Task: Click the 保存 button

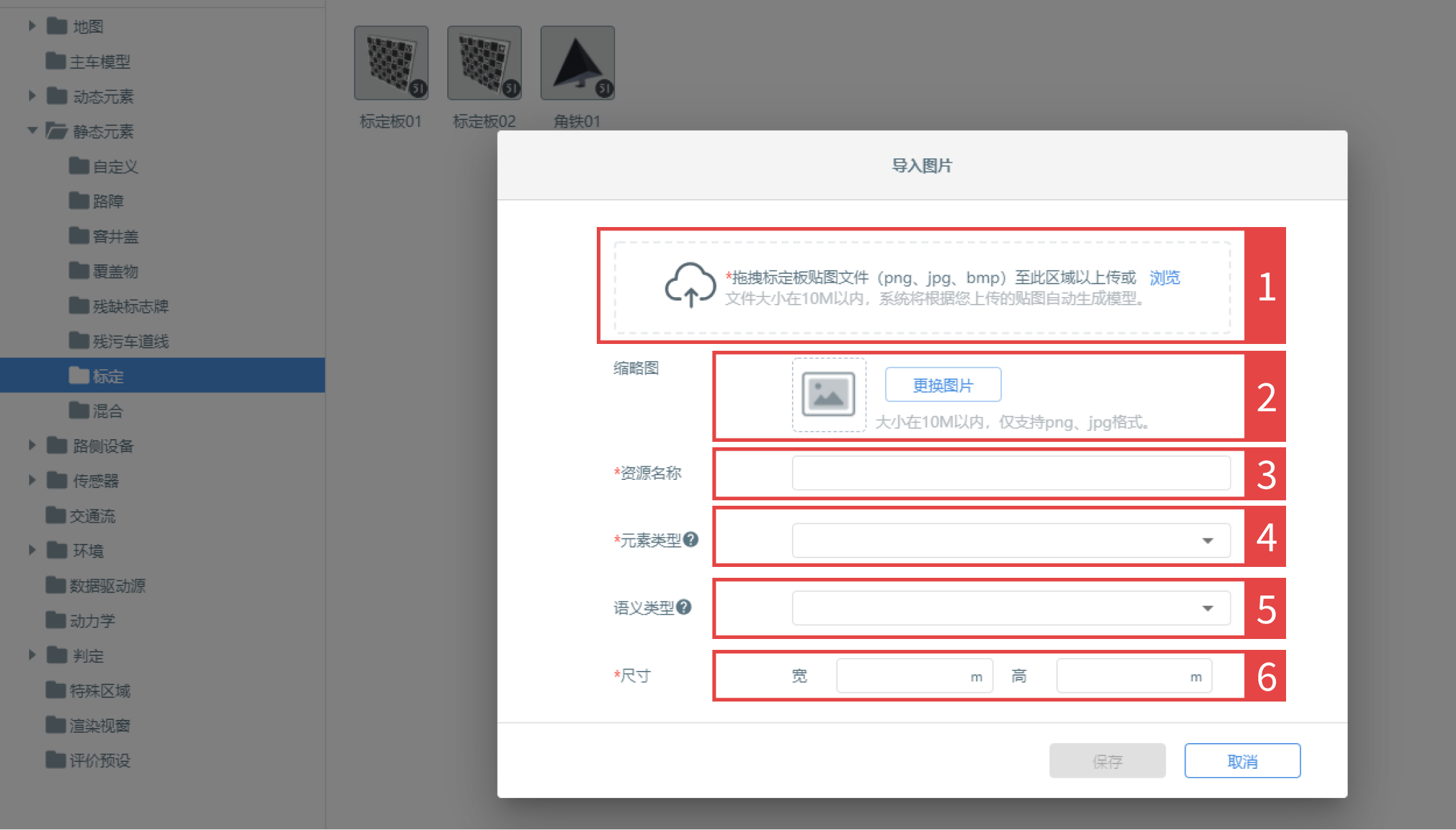Action: tap(1107, 761)
